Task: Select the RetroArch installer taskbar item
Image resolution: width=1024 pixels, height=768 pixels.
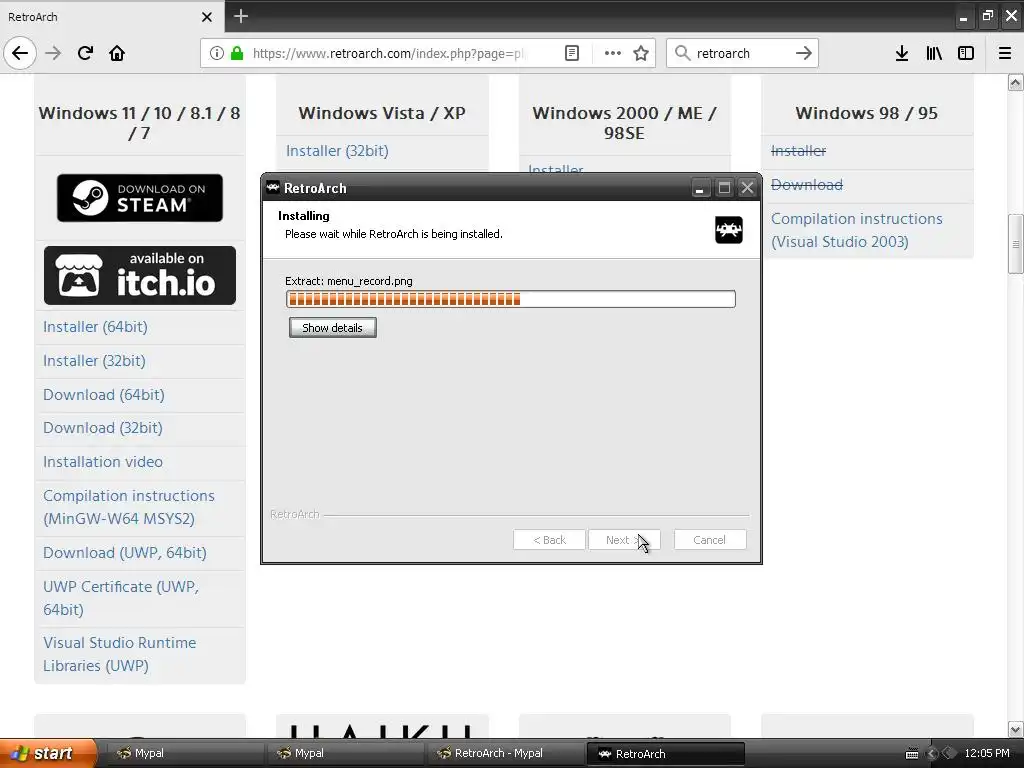Action: click(x=665, y=753)
